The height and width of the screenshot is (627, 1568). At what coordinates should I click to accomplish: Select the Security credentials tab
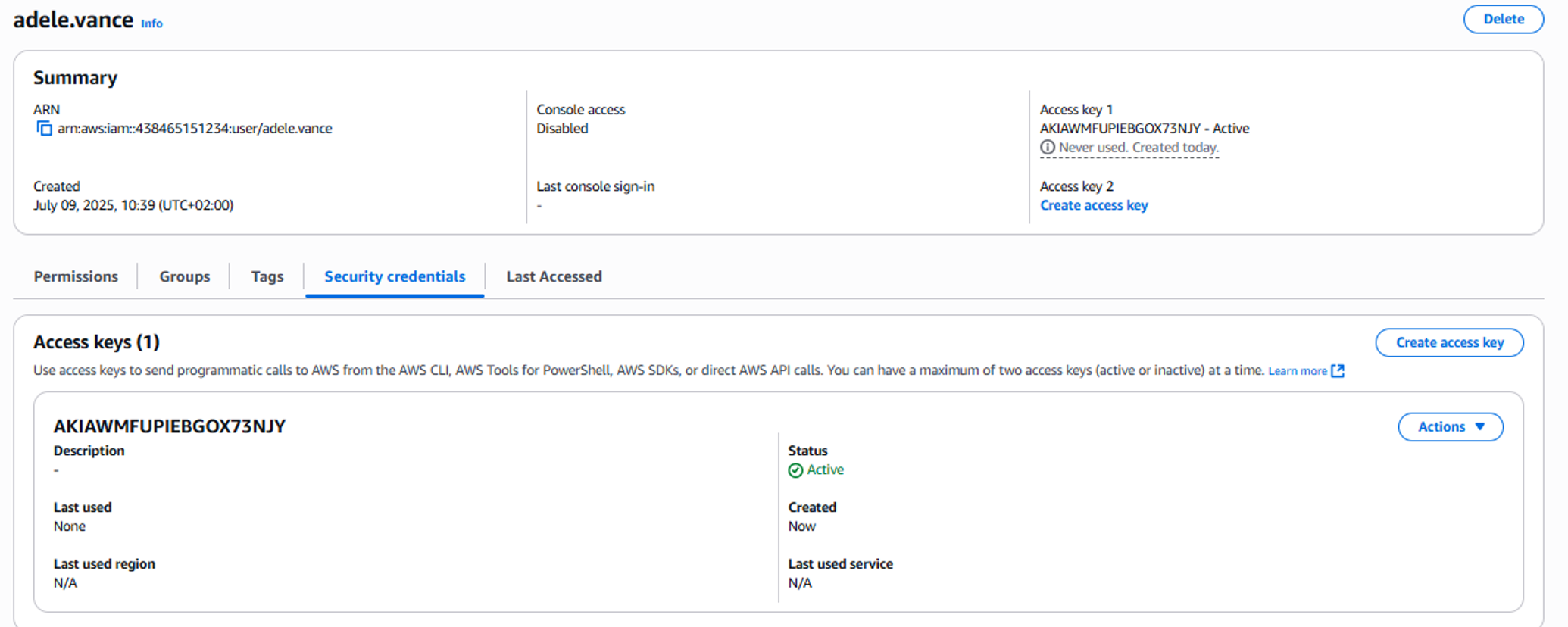coord(395,276)
